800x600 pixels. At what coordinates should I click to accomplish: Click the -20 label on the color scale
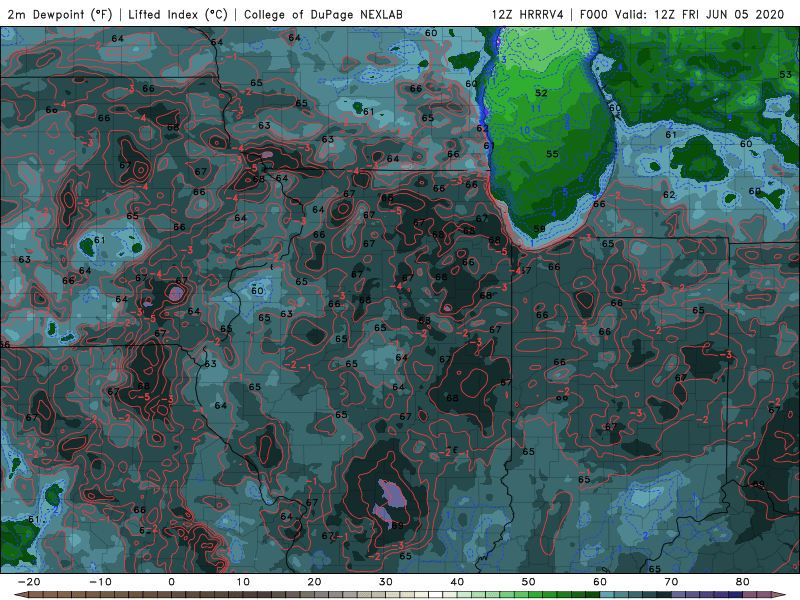pyautogui.click(x=29, y=582)
